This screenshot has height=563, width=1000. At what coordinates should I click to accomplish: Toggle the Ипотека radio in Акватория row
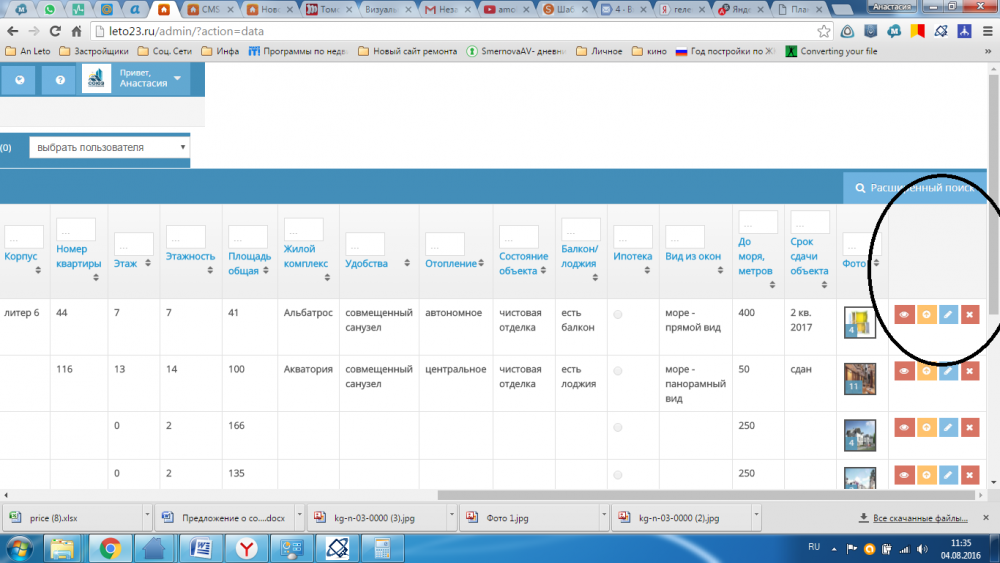tap(617, 371)
